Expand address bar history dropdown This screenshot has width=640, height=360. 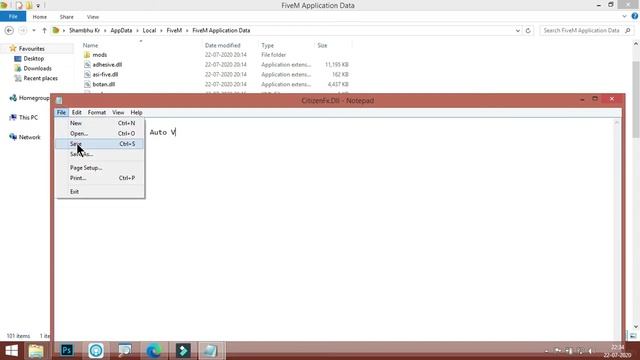518,31
